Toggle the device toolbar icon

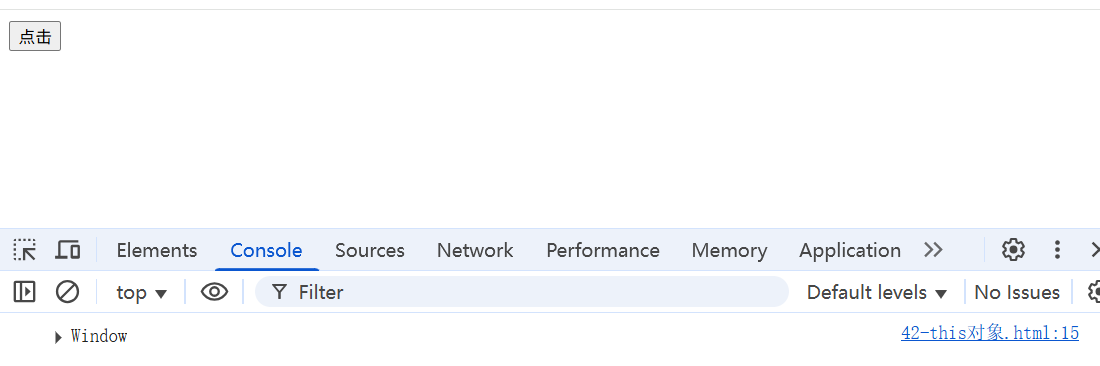68,250
